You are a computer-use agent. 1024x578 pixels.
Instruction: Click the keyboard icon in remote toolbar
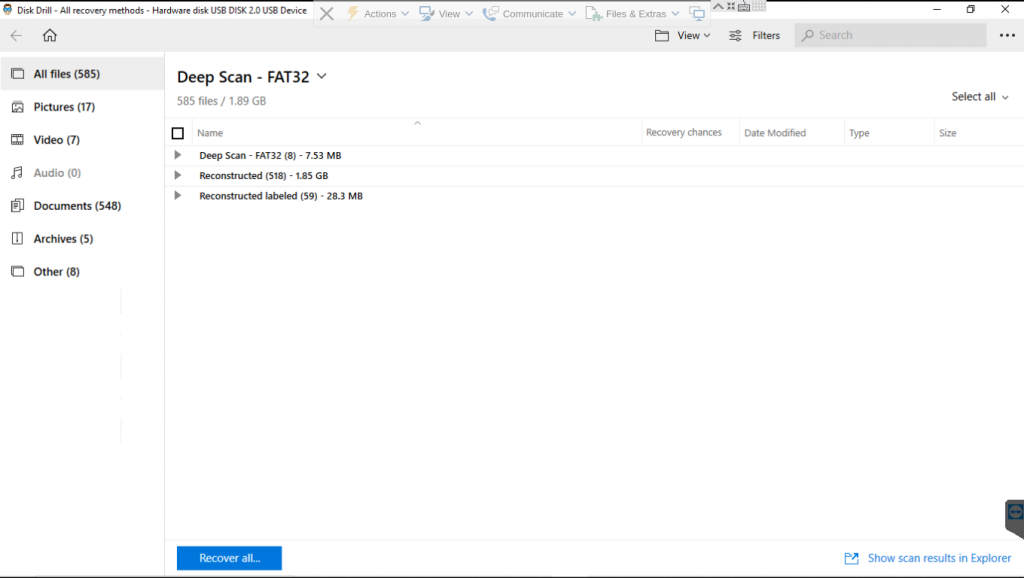click(x=744, y=7)
